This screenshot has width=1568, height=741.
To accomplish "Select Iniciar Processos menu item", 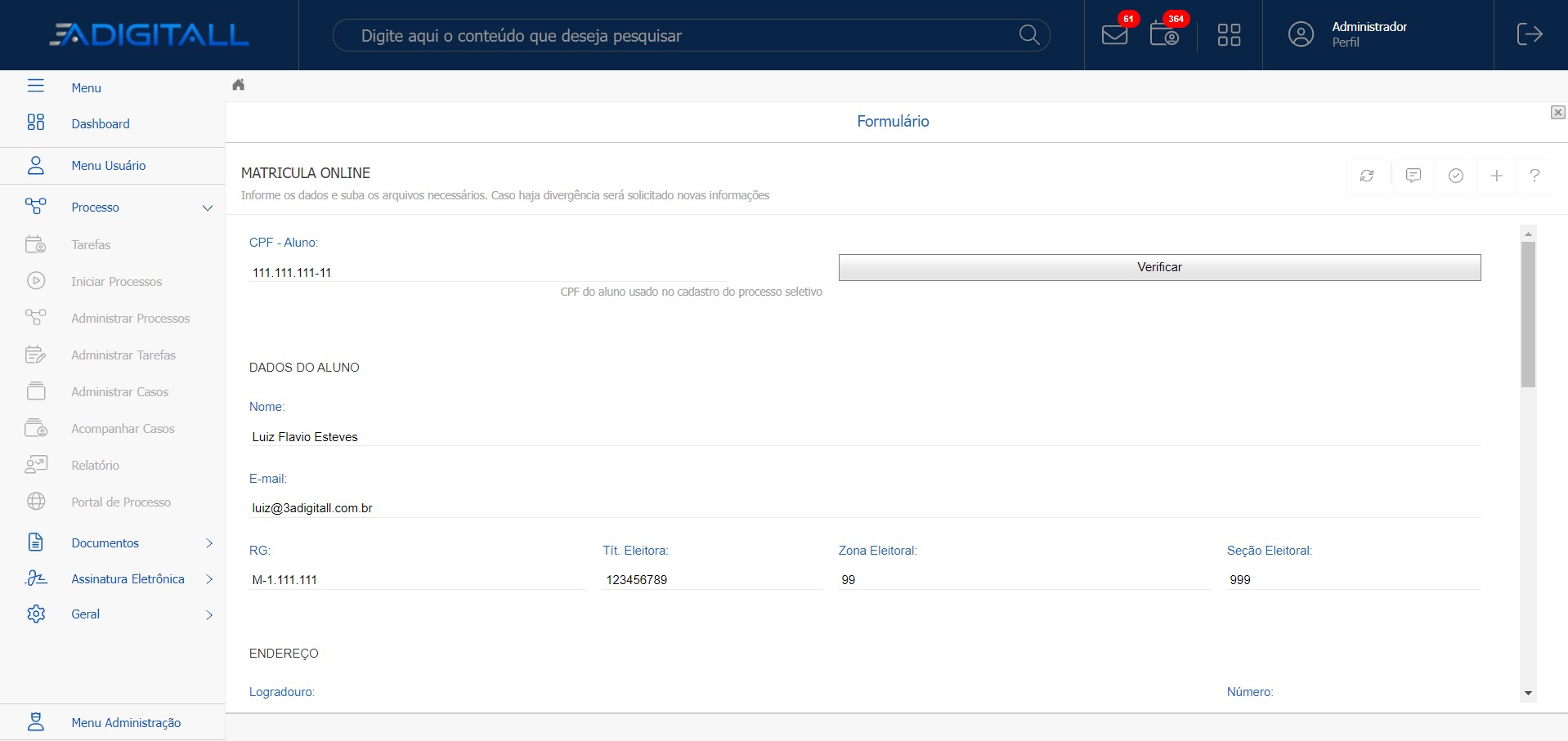I will point(117,282).
